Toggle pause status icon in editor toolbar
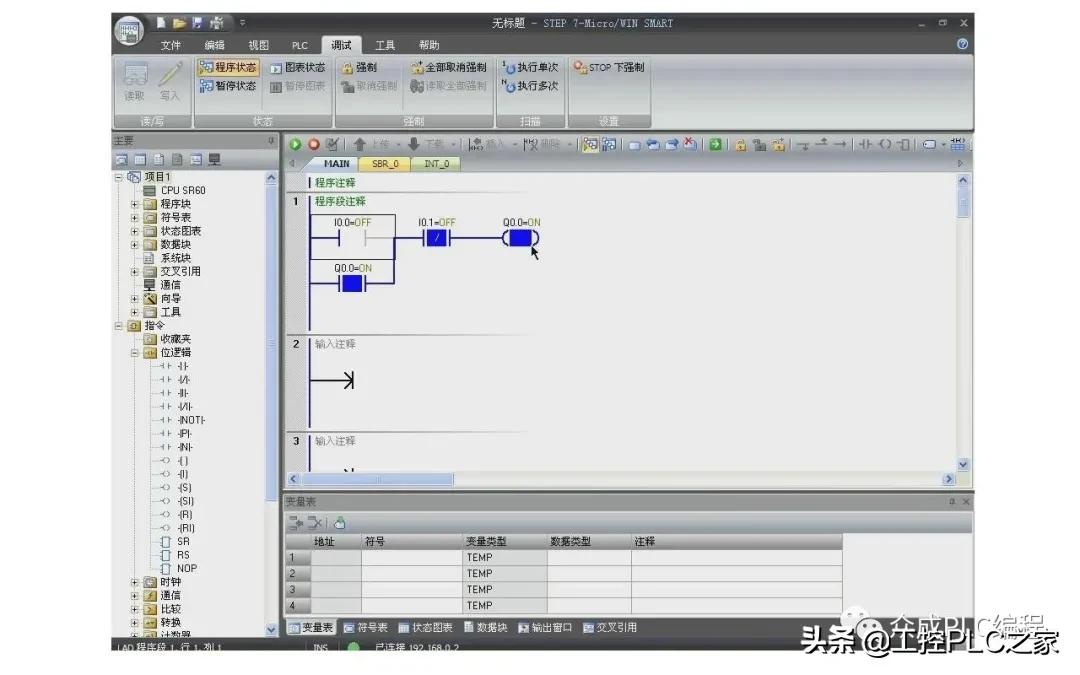The image size is (1080, 675). coord(609,144)
